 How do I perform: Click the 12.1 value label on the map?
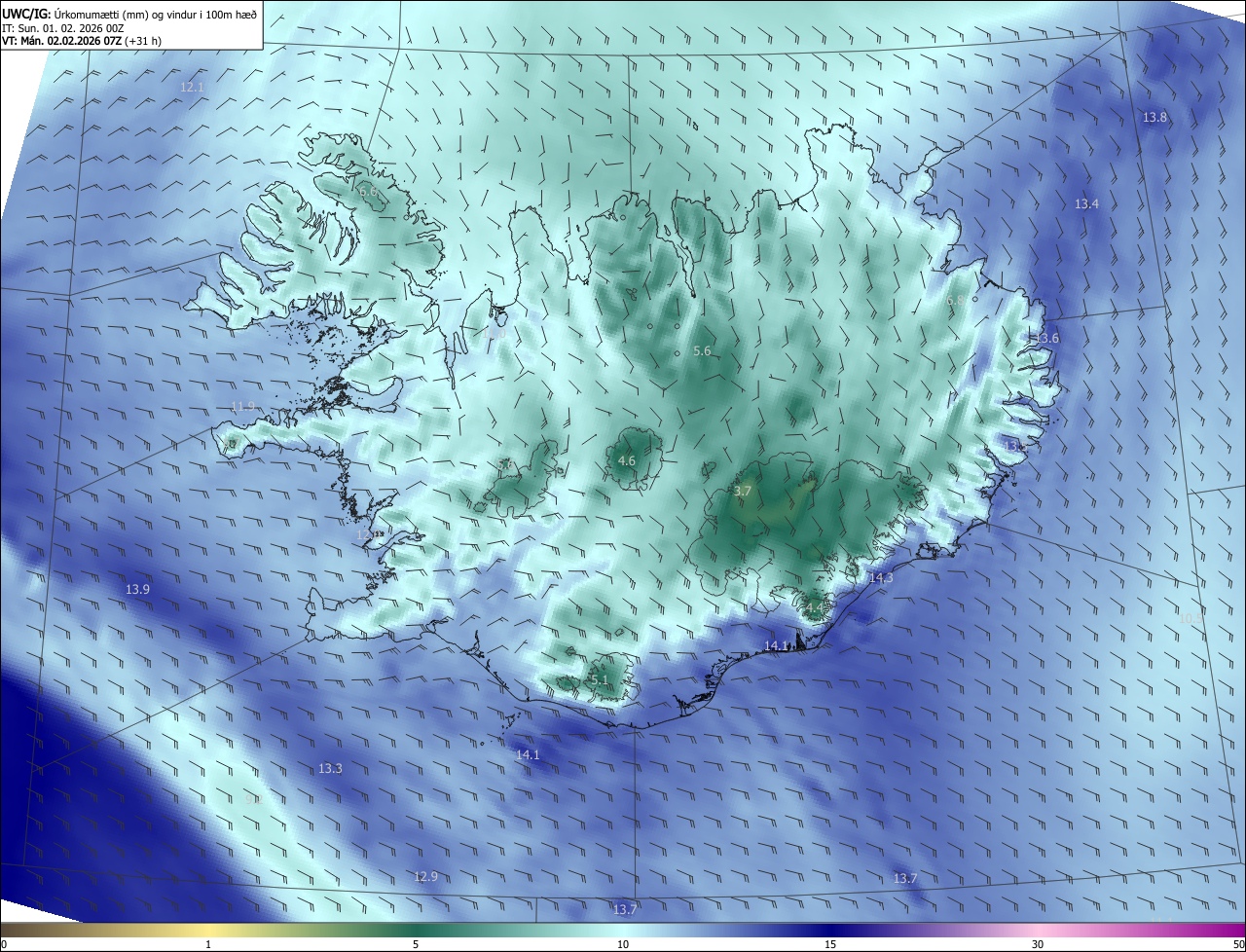(192, 88)
